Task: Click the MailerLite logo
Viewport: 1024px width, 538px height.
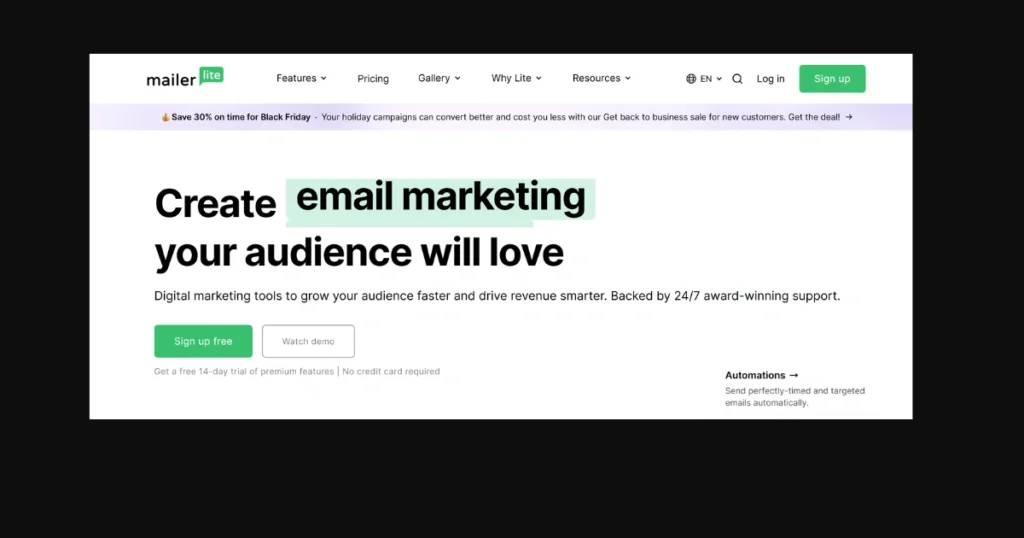Action: [184, 78]
